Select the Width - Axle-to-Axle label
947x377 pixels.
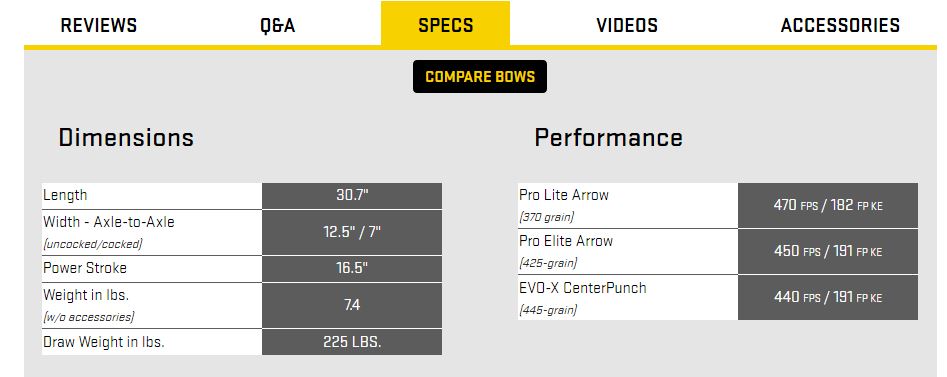109,222
